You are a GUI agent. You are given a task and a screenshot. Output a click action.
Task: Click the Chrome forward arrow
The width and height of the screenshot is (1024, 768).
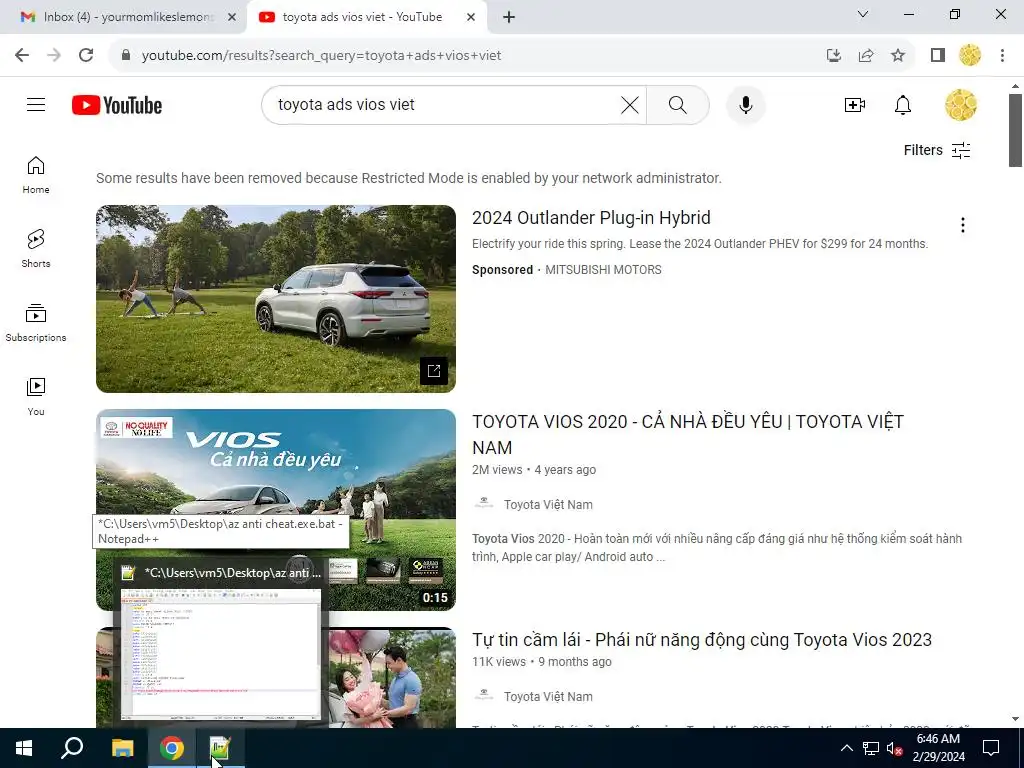(x=54, y=55)
